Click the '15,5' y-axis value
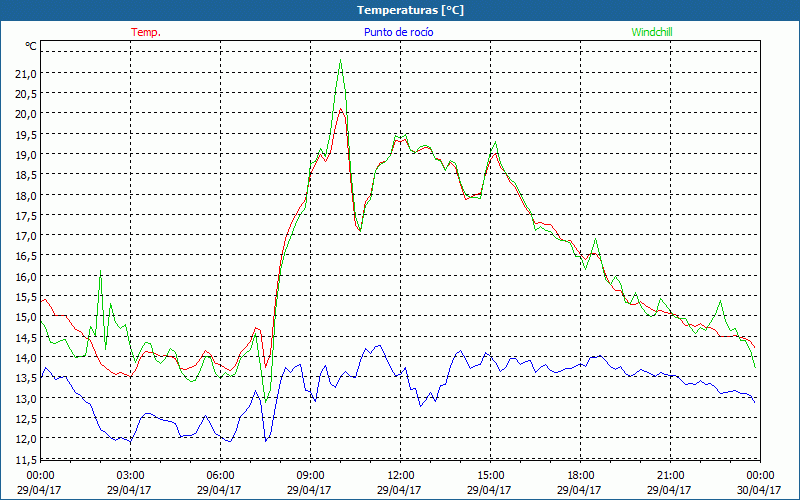 tap(26, 297)
